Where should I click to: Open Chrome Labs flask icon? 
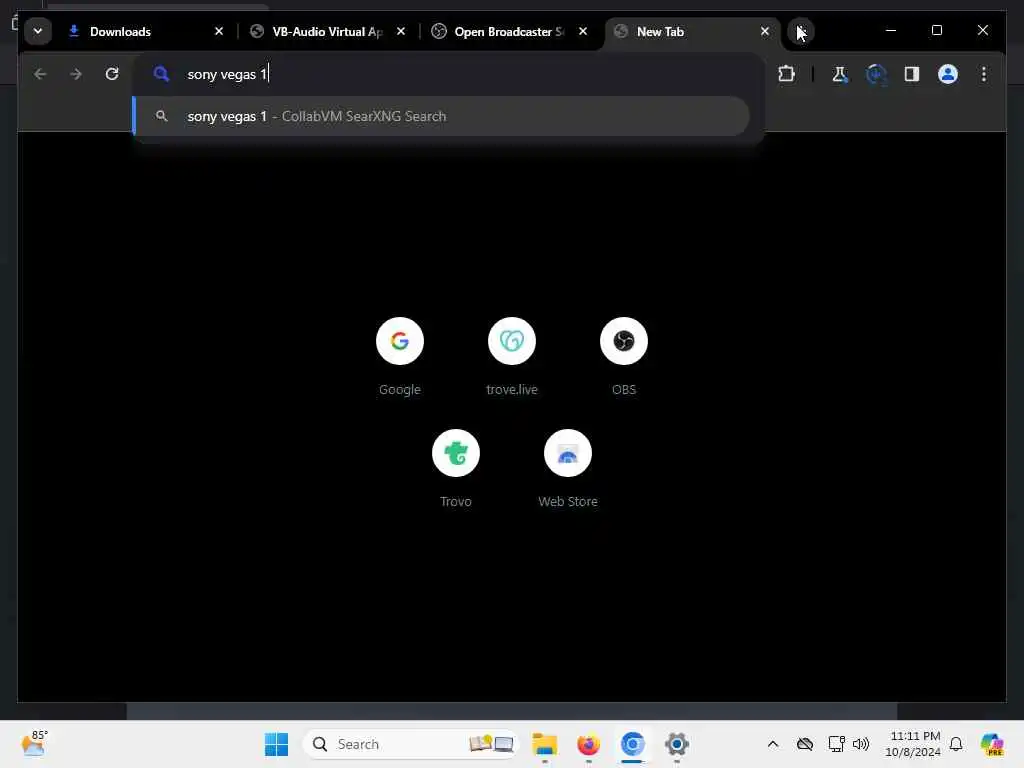tap(840, 74)
